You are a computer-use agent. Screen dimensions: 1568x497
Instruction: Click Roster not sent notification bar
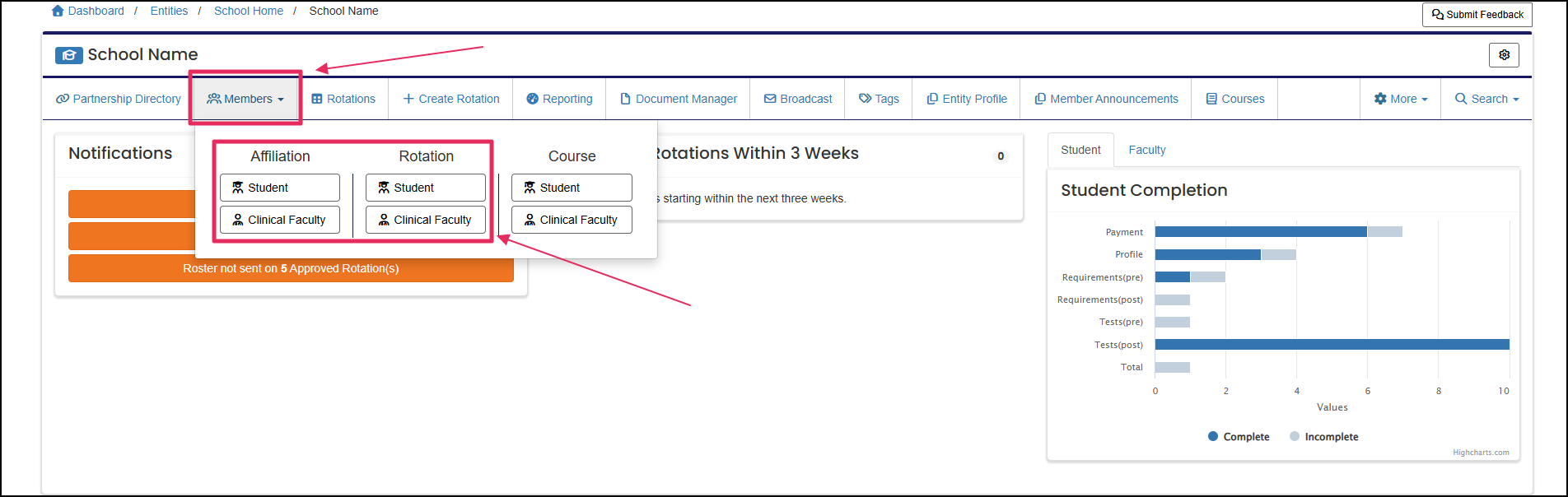tap(291, 268)
